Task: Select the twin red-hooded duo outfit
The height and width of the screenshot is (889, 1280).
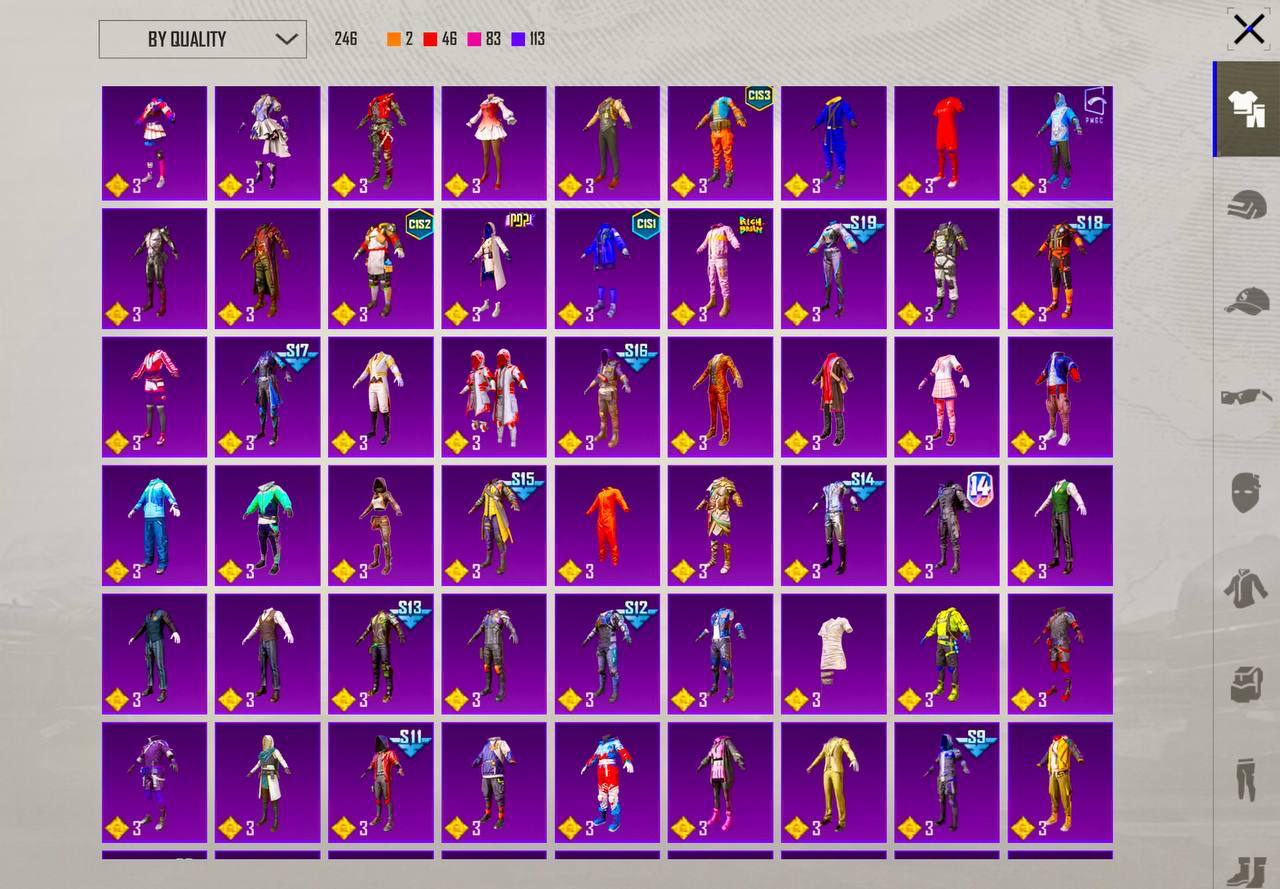Action: click(x=494, y=396)
